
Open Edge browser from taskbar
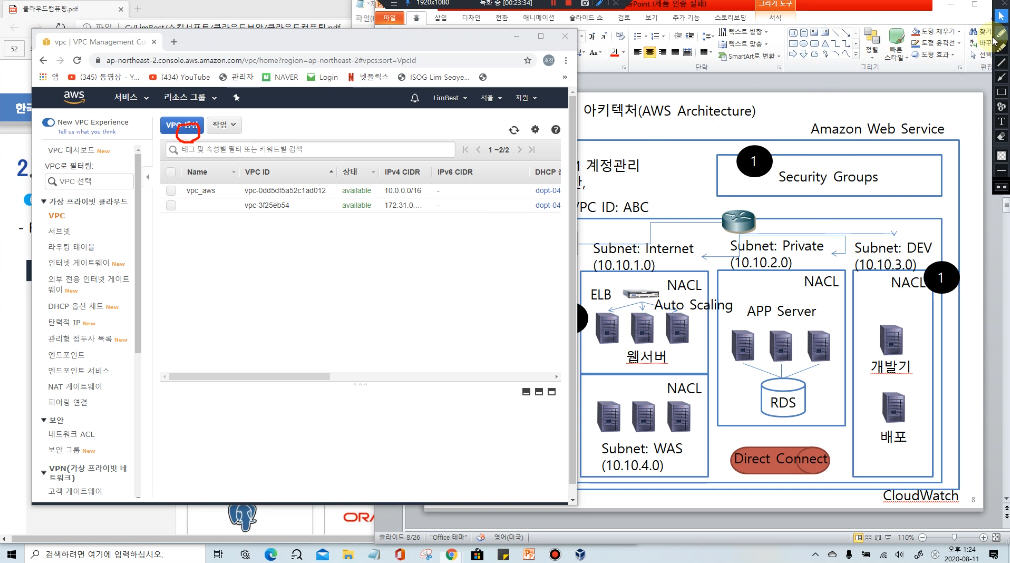click(271, 554)
